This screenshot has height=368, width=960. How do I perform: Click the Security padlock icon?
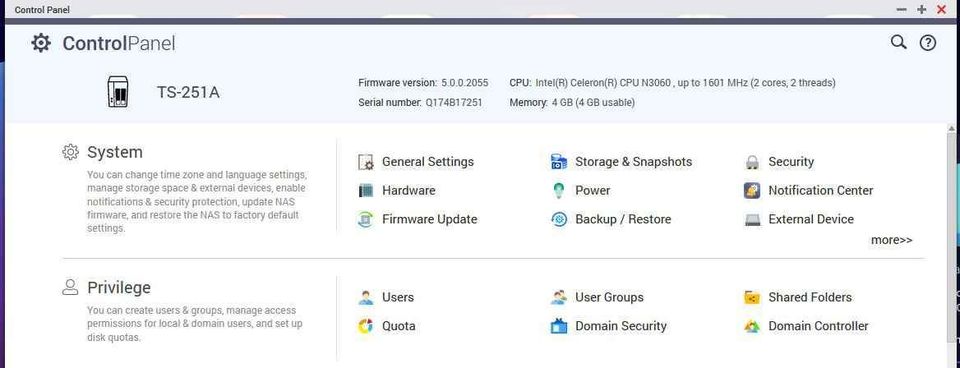(x=752, y=162)
